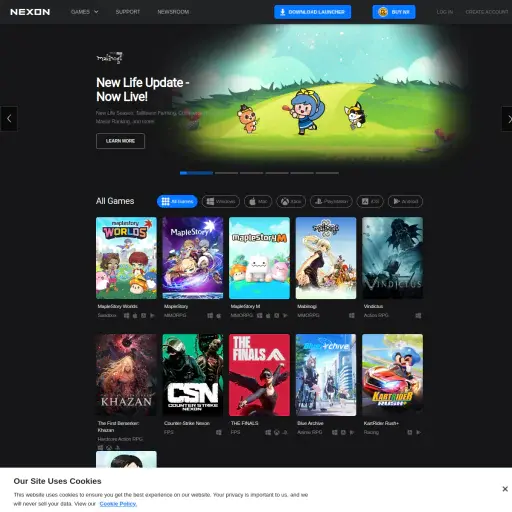Click the Mabinogi logo in the banner
This screenshot has height=512, width=512.
click(110, 58)
